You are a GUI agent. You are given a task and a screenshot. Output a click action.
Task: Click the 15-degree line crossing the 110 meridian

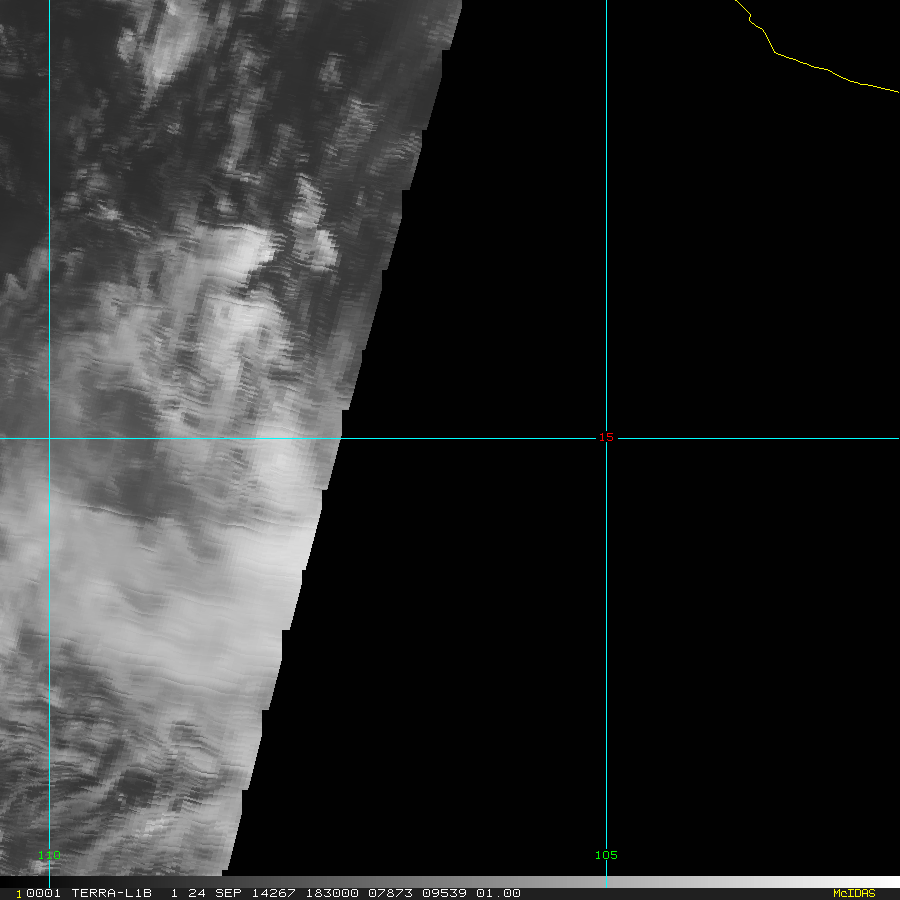tap(49, 438)
